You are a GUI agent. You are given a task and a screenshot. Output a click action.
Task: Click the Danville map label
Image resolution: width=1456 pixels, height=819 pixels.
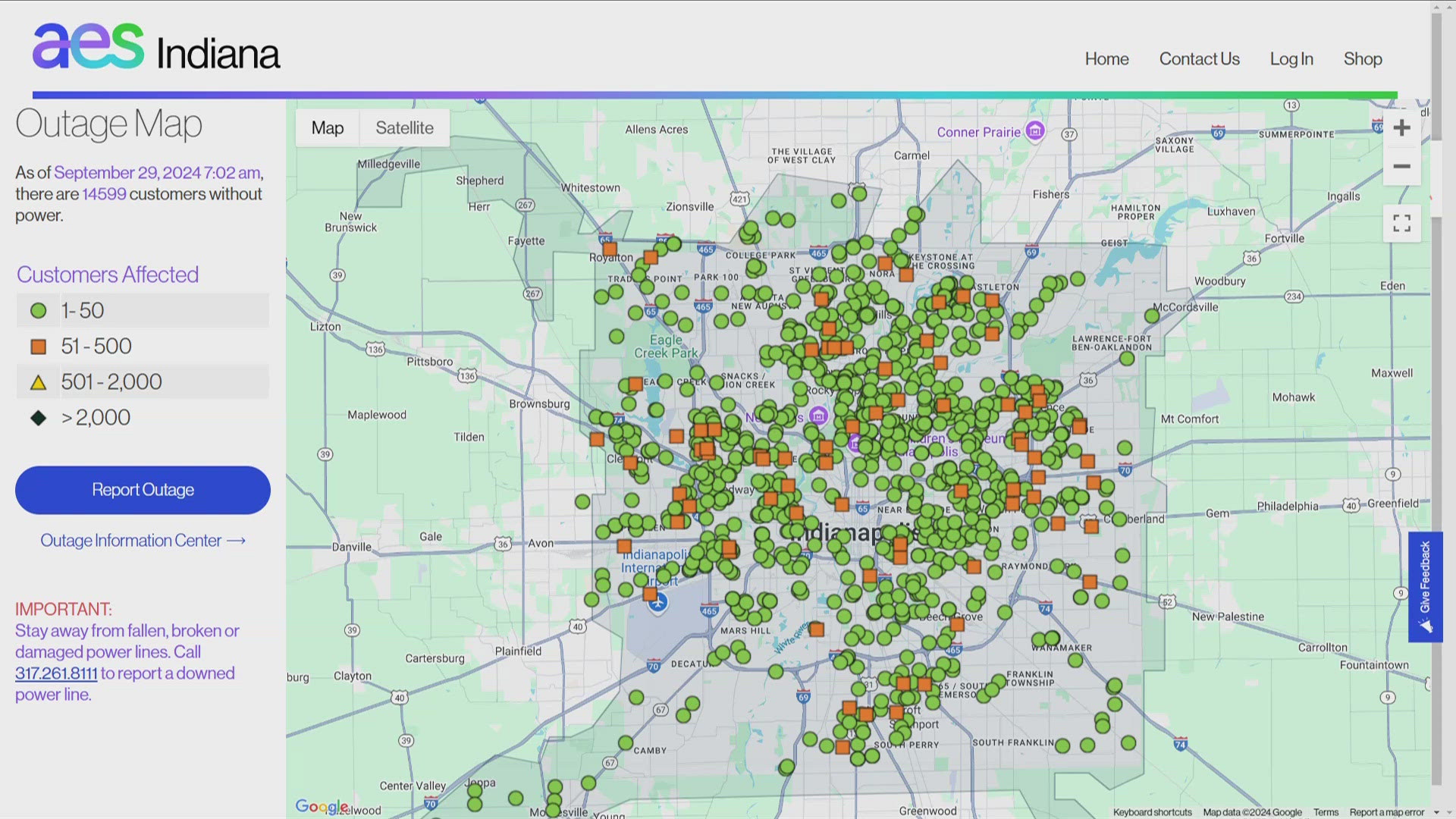[352, 547]
